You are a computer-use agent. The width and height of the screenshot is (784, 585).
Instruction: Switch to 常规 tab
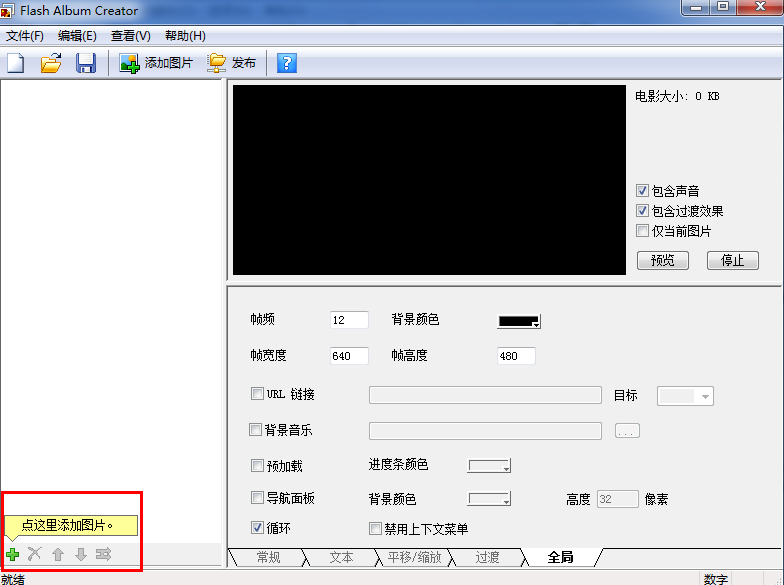pos(268,557)
